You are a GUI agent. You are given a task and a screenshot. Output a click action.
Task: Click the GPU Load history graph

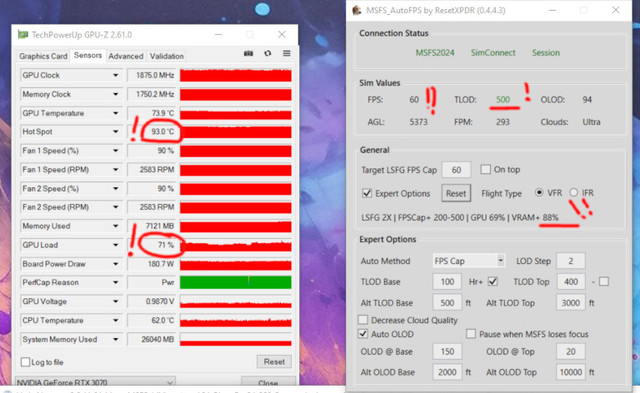(236, 245)
